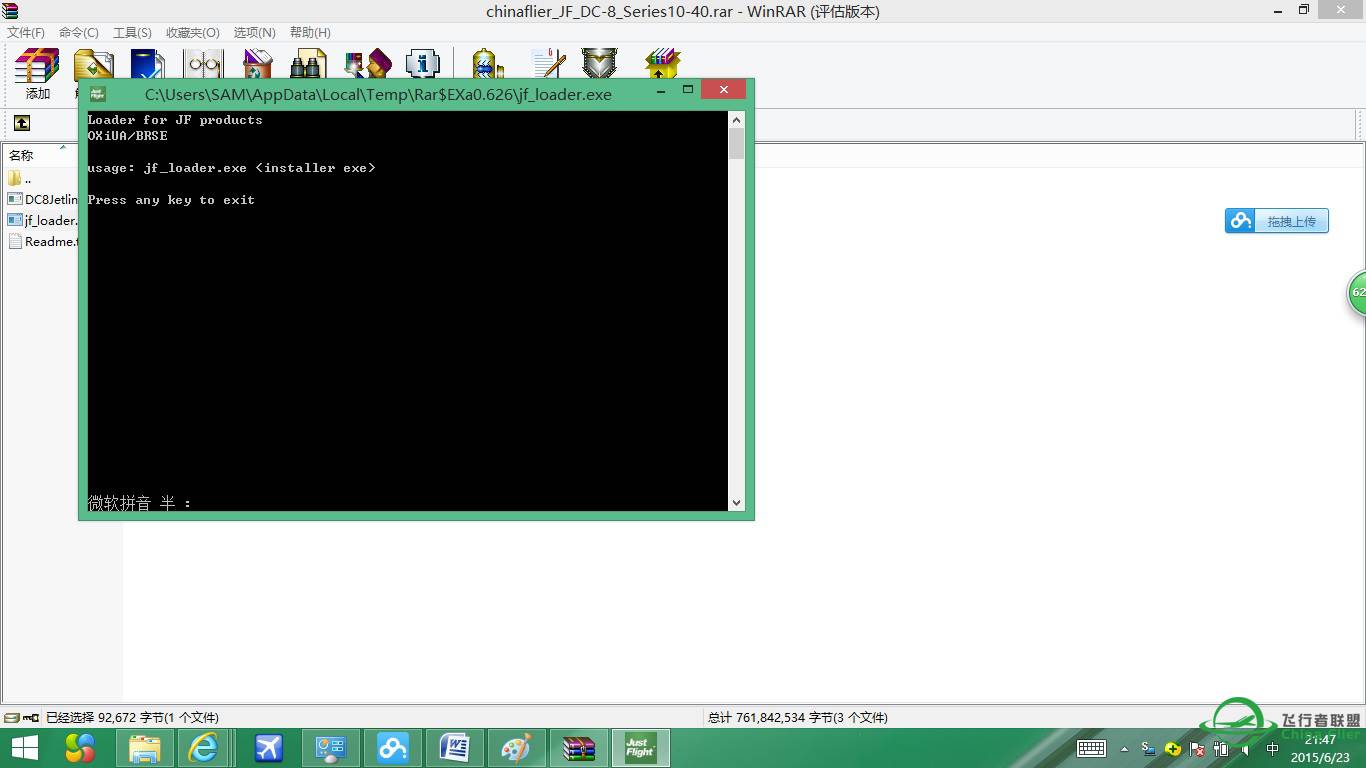Click the drive icon in WinRAR status bar
Screen dimensions: 1366x768
click(11, 717)
